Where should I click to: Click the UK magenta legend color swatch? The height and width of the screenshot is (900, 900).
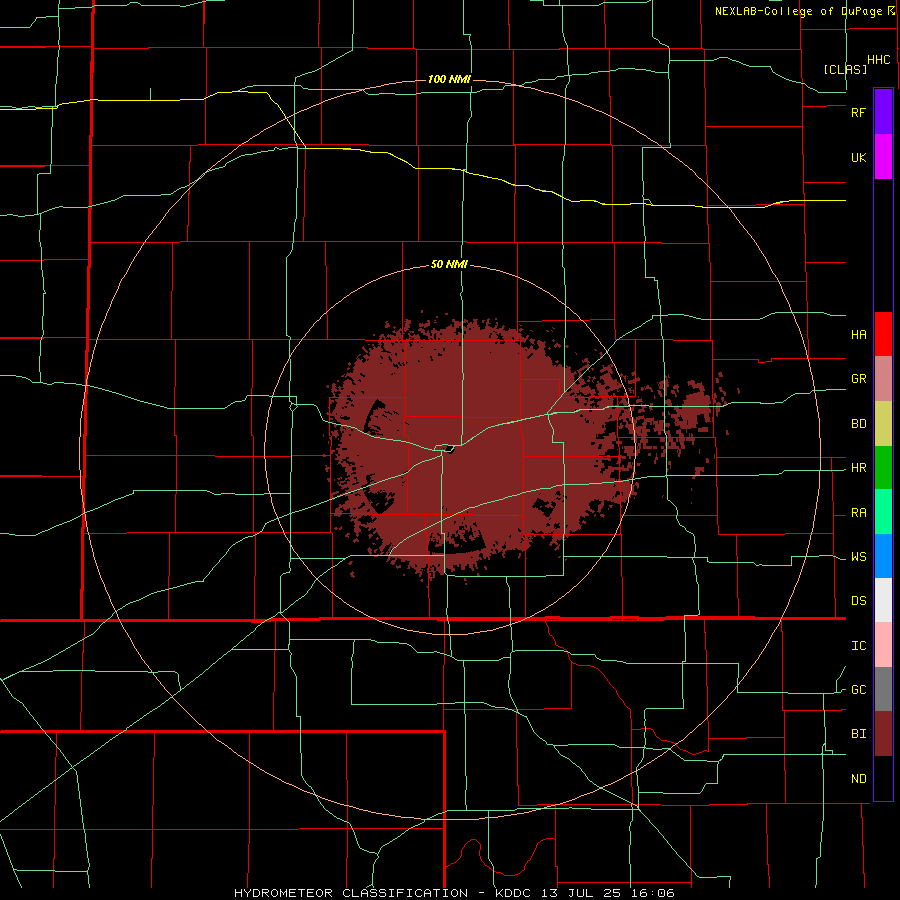[x=883, y=157]
